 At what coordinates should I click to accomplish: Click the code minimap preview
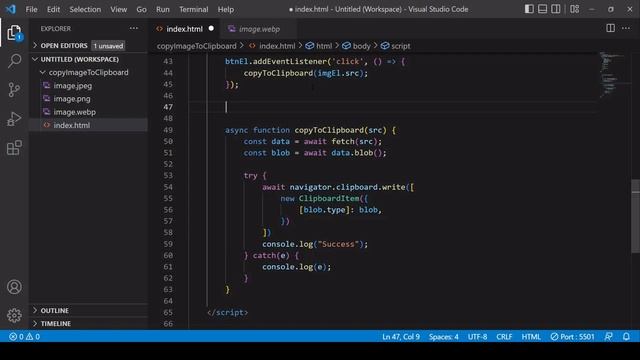611,75
